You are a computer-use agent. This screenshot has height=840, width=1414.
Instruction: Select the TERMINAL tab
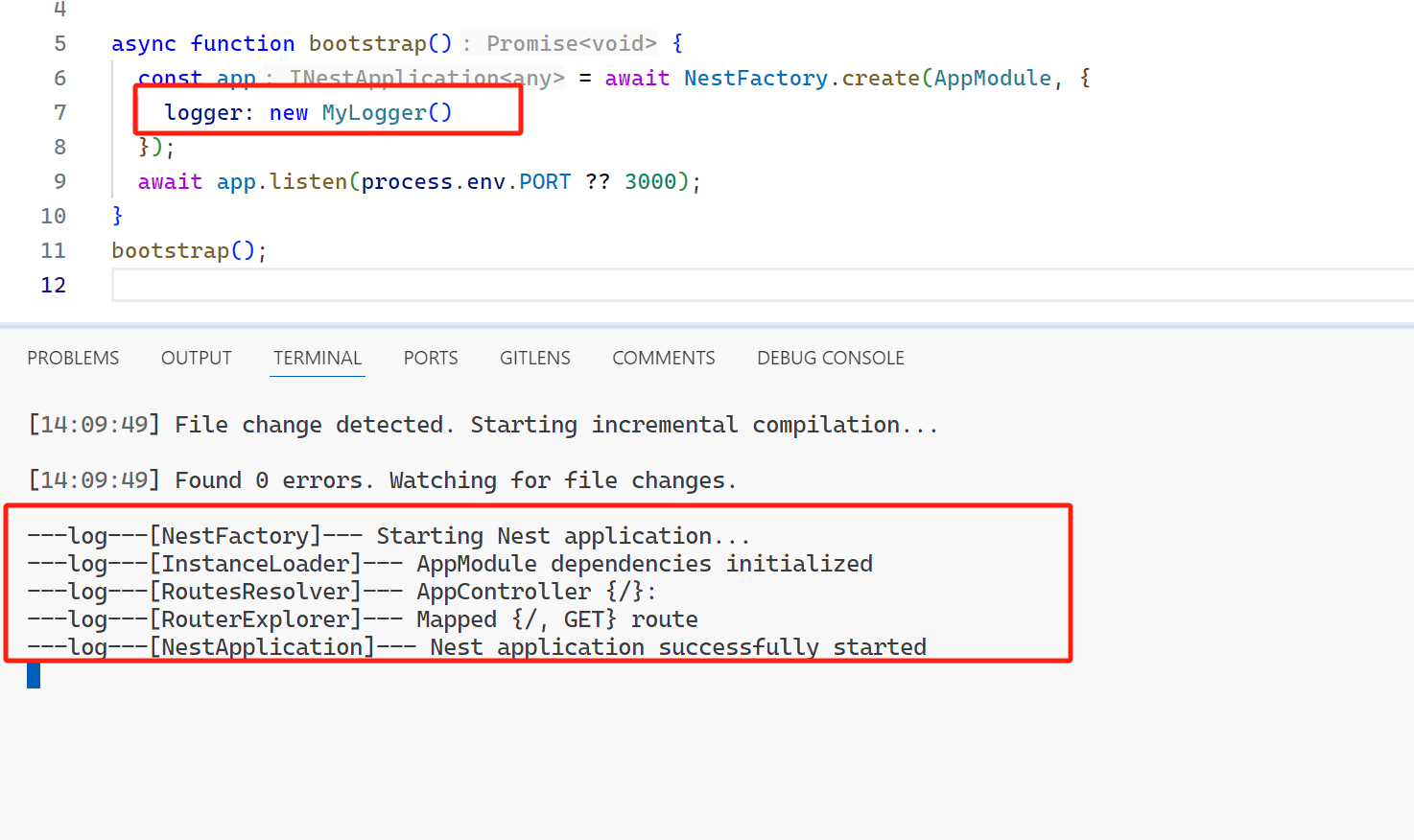pyautogui.click(x=317, y=358)
